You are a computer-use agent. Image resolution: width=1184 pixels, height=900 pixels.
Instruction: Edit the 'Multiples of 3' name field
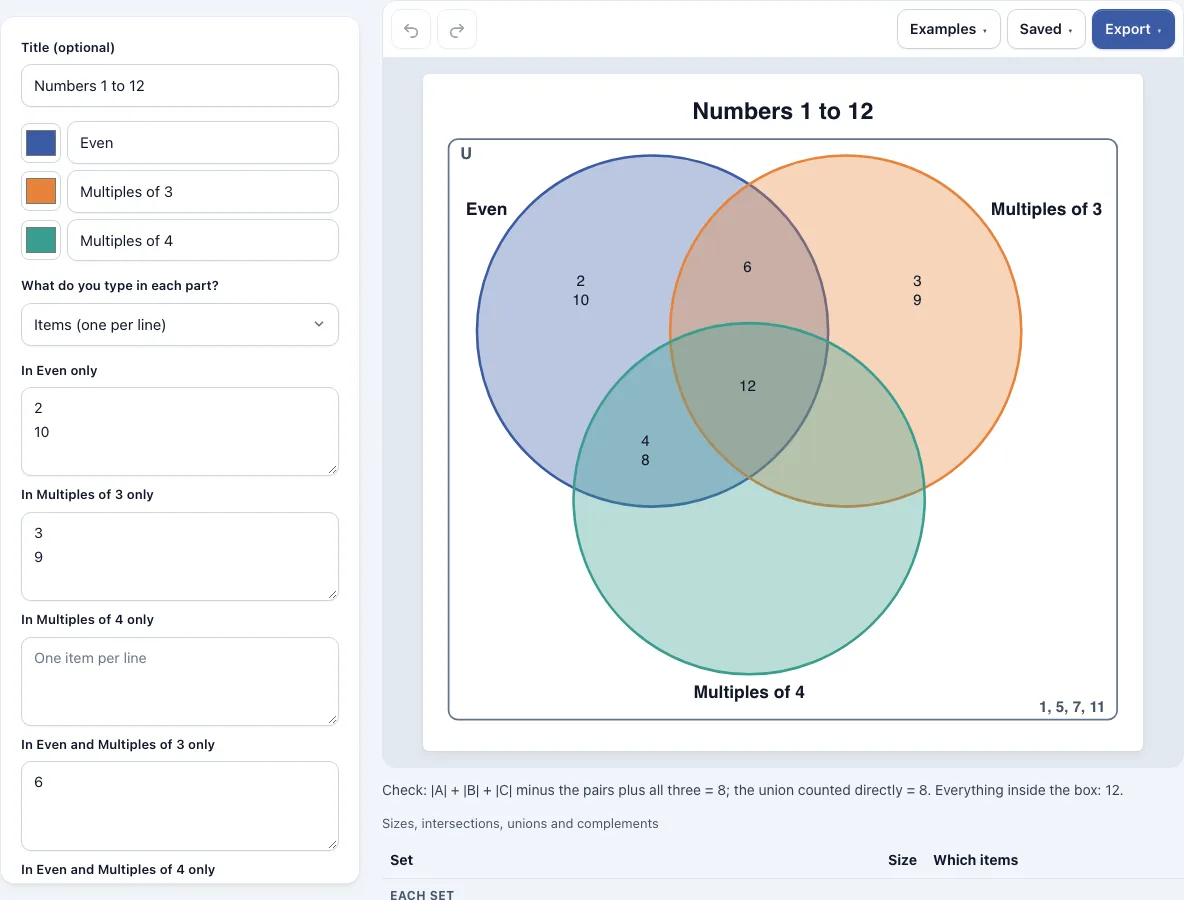[x=202, y=192]
